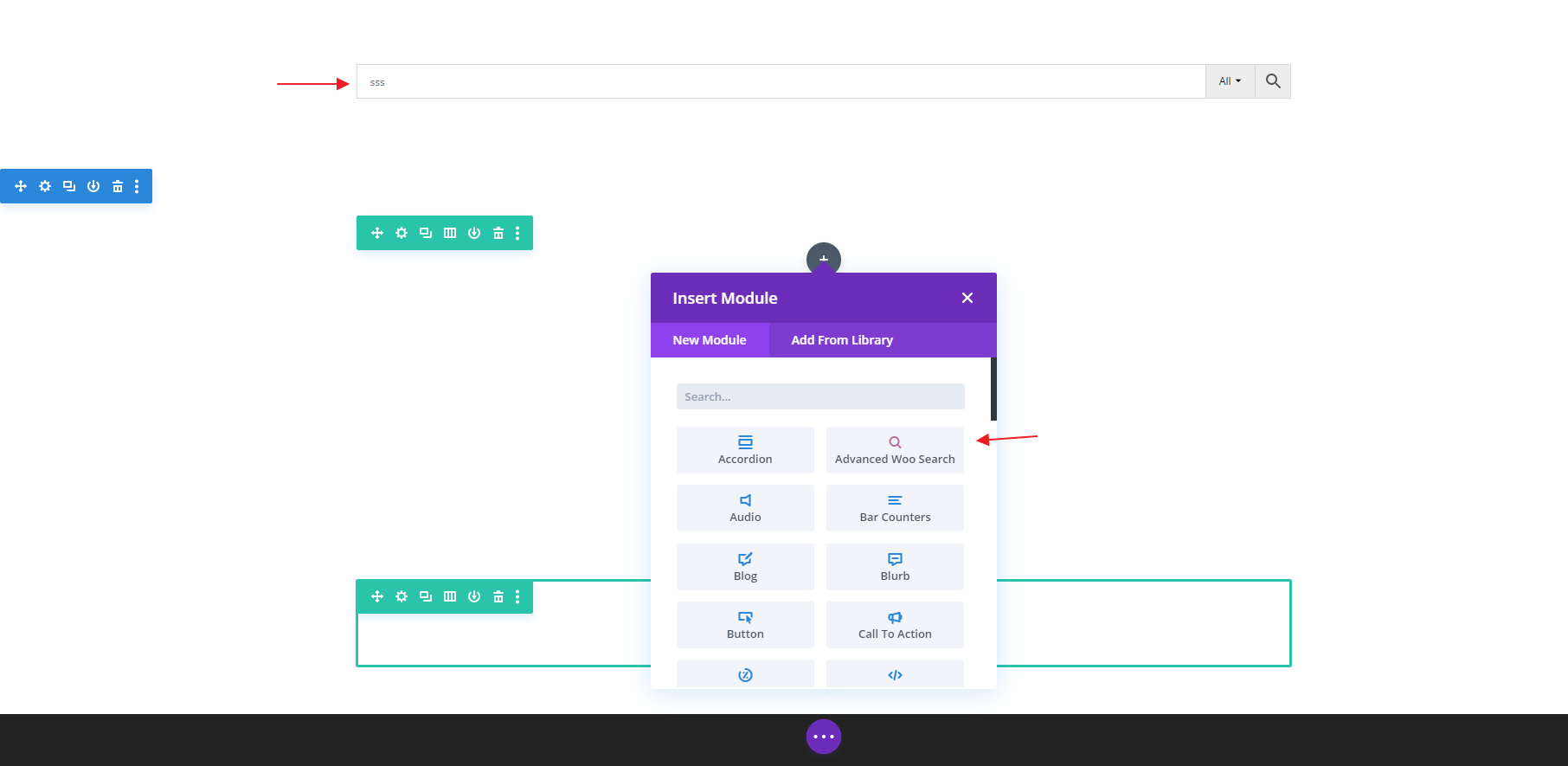Image resolution: width=1568 pixels, height=766 pixels.
Task: Expand the three-dot menu on the blue section toolbar
Action: 137,186
